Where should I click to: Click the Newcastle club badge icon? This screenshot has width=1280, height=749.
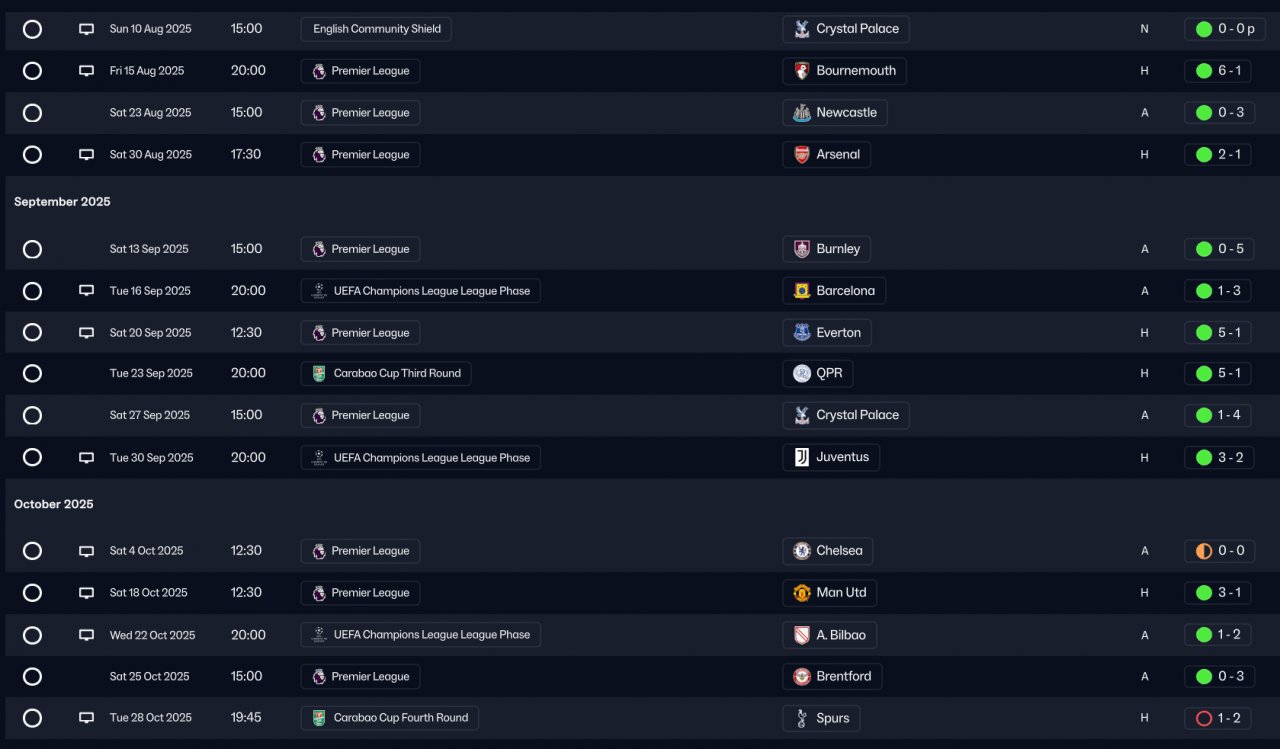click(x=802, y=113)
